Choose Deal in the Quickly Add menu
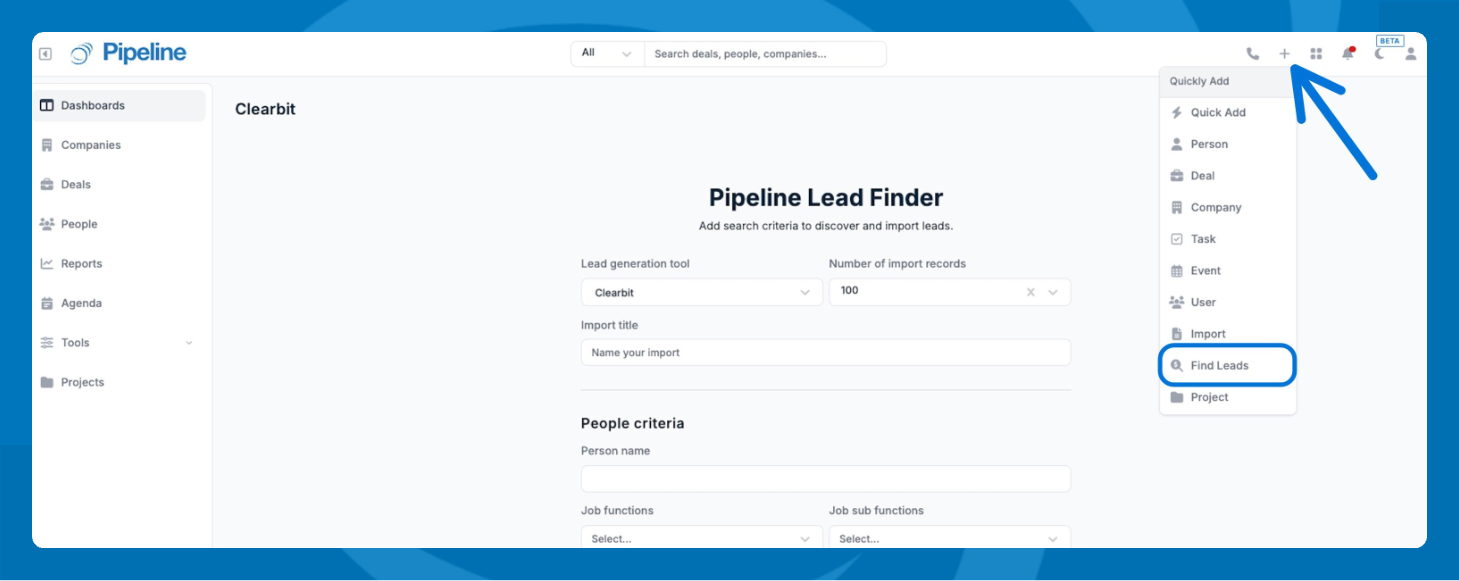1459x581 pixels. [1203, 176]
